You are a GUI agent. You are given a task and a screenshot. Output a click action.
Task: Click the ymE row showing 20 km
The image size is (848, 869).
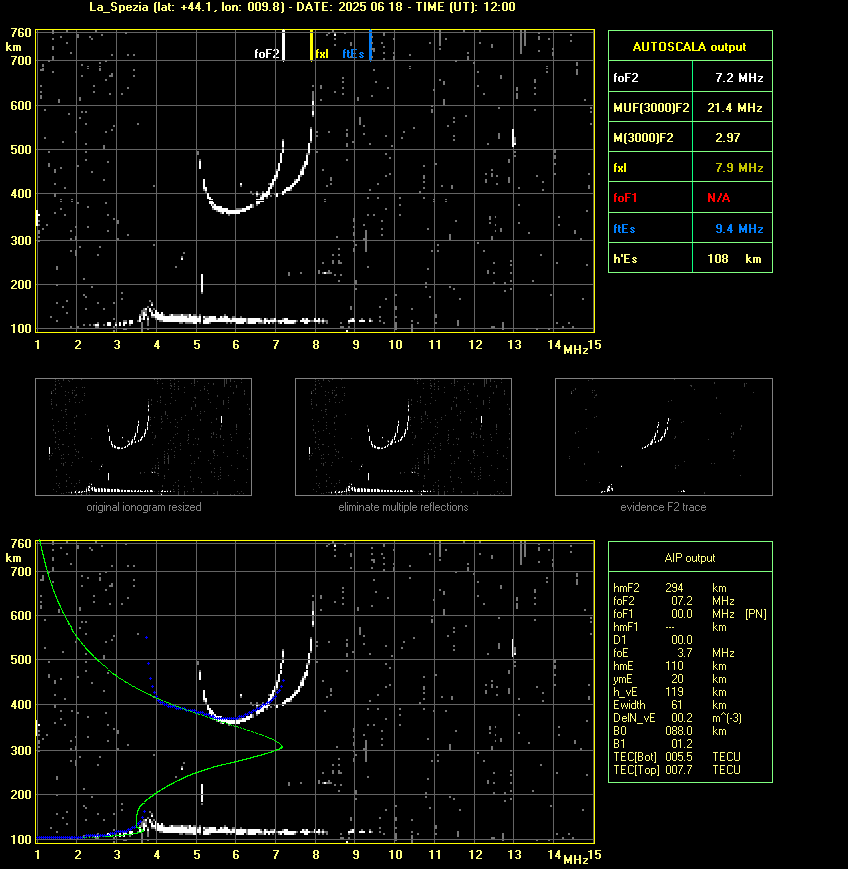[x=670, y=679]
